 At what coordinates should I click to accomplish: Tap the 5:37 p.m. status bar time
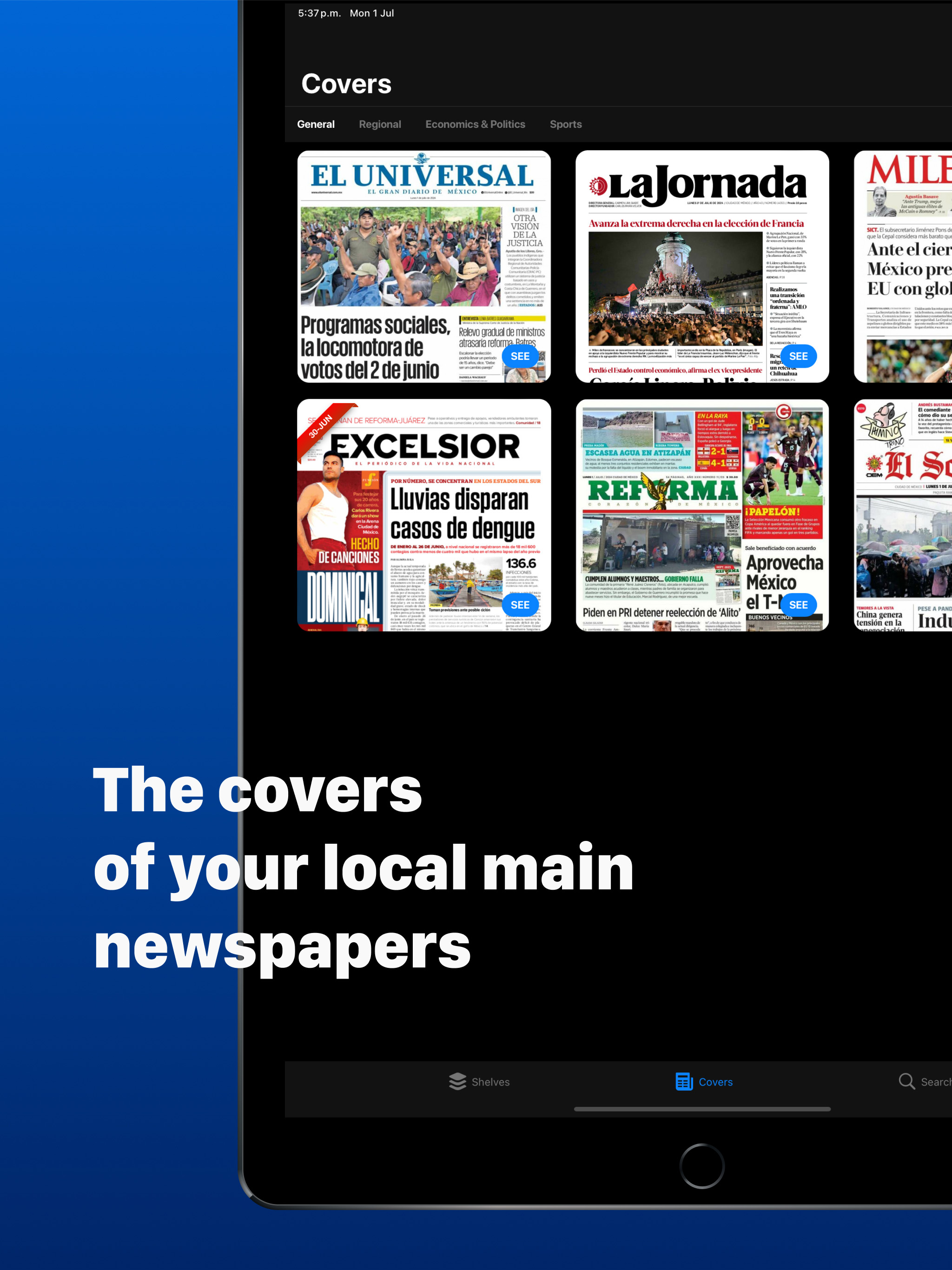coord(319,13)
